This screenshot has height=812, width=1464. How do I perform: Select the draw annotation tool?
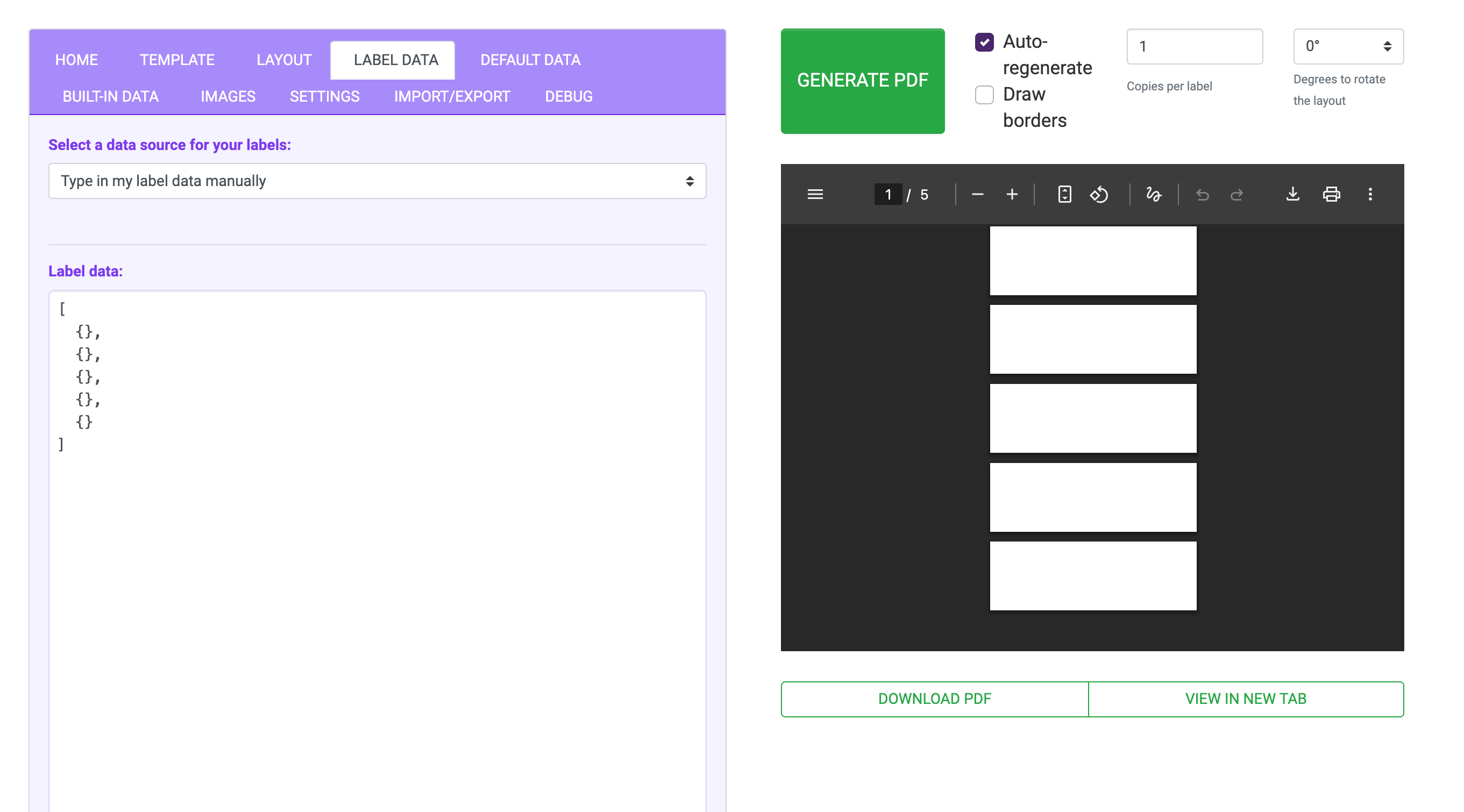[x=1153, y=194]
